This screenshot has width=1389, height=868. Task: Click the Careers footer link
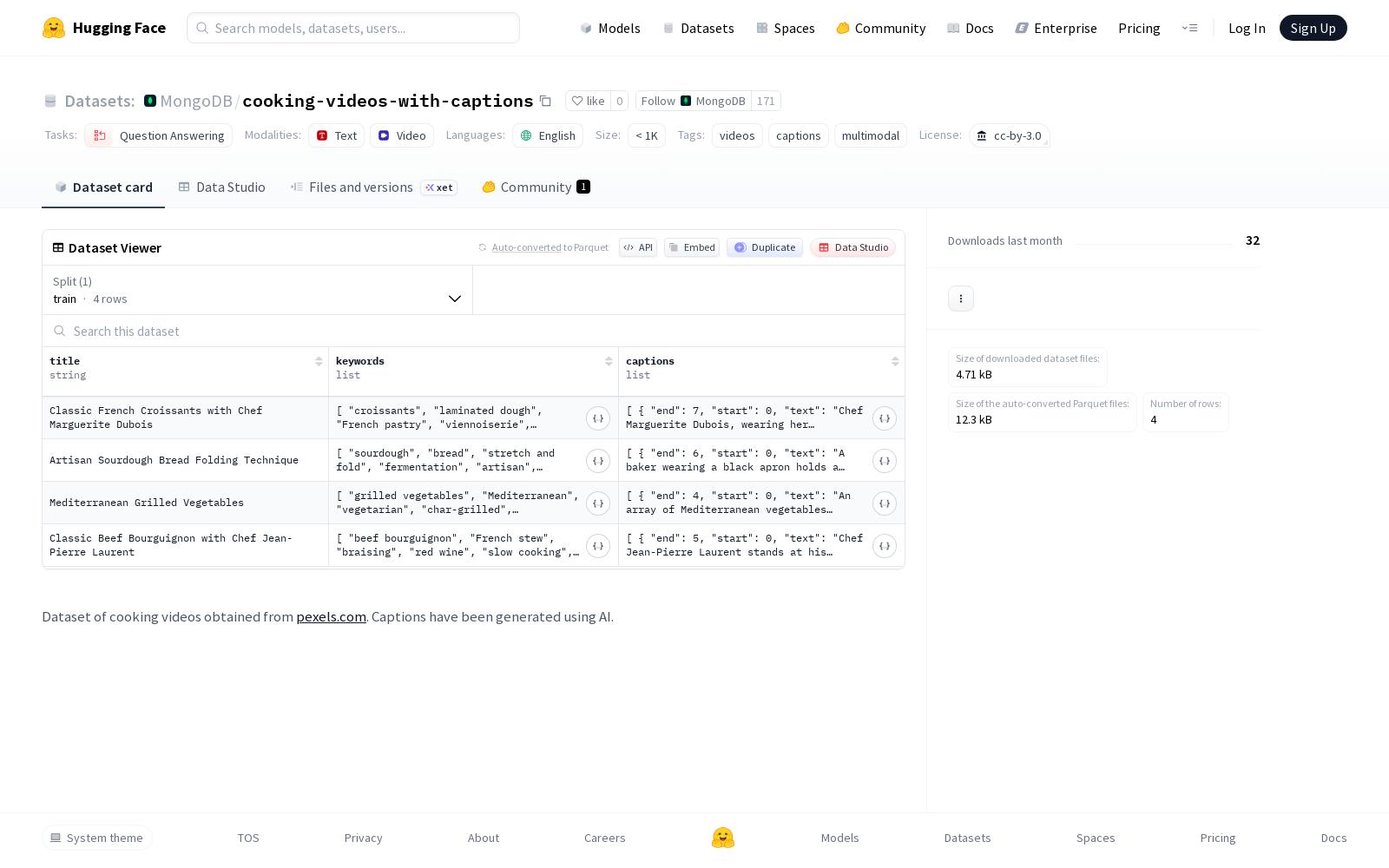[605, 838]
